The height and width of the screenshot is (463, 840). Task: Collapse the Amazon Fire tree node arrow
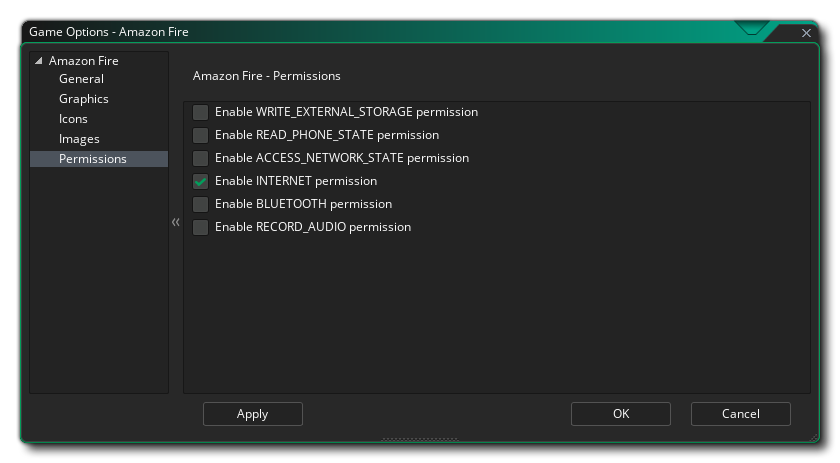39,61
